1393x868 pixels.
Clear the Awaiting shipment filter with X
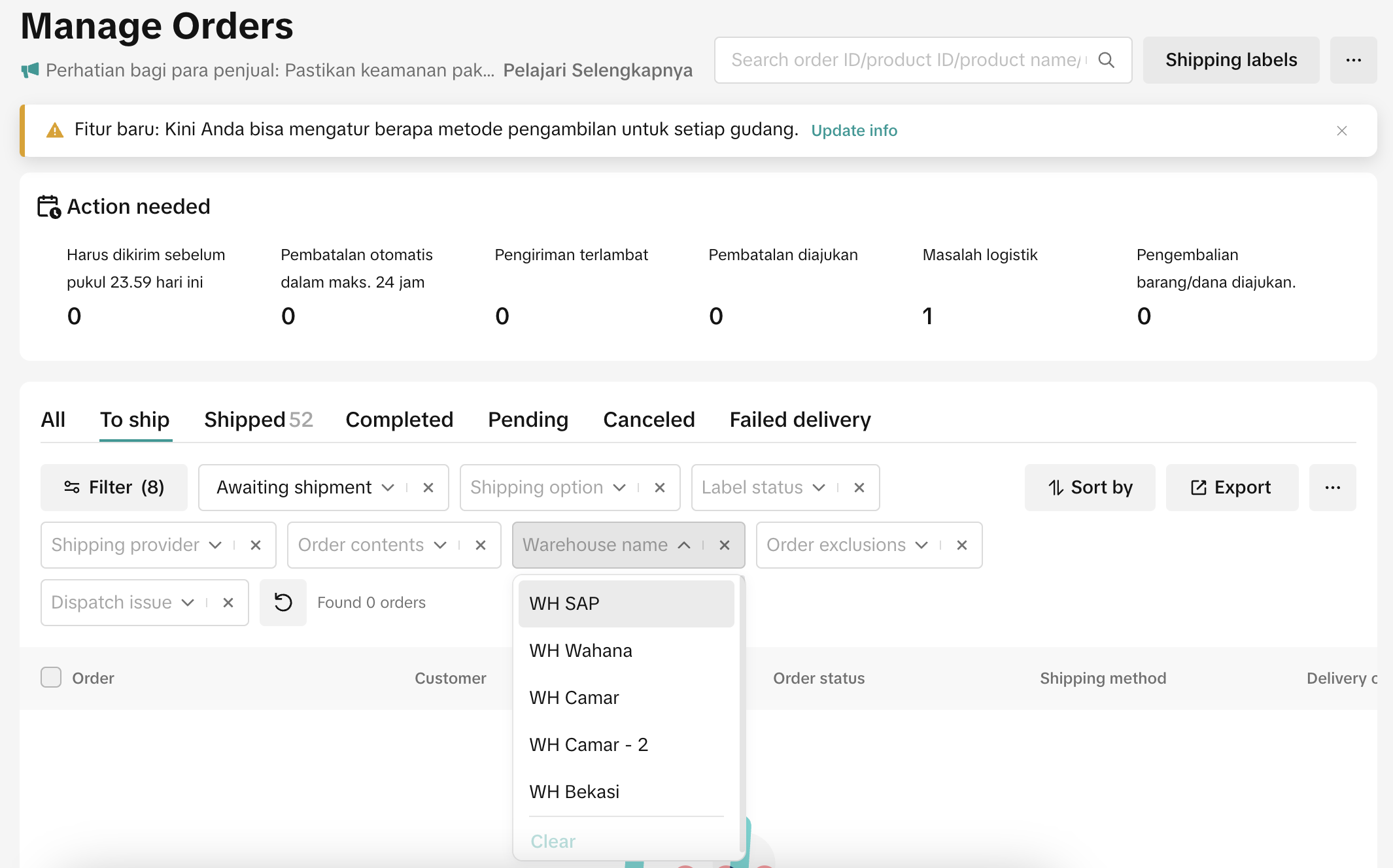pyautogui.click(x=428, y=488)
